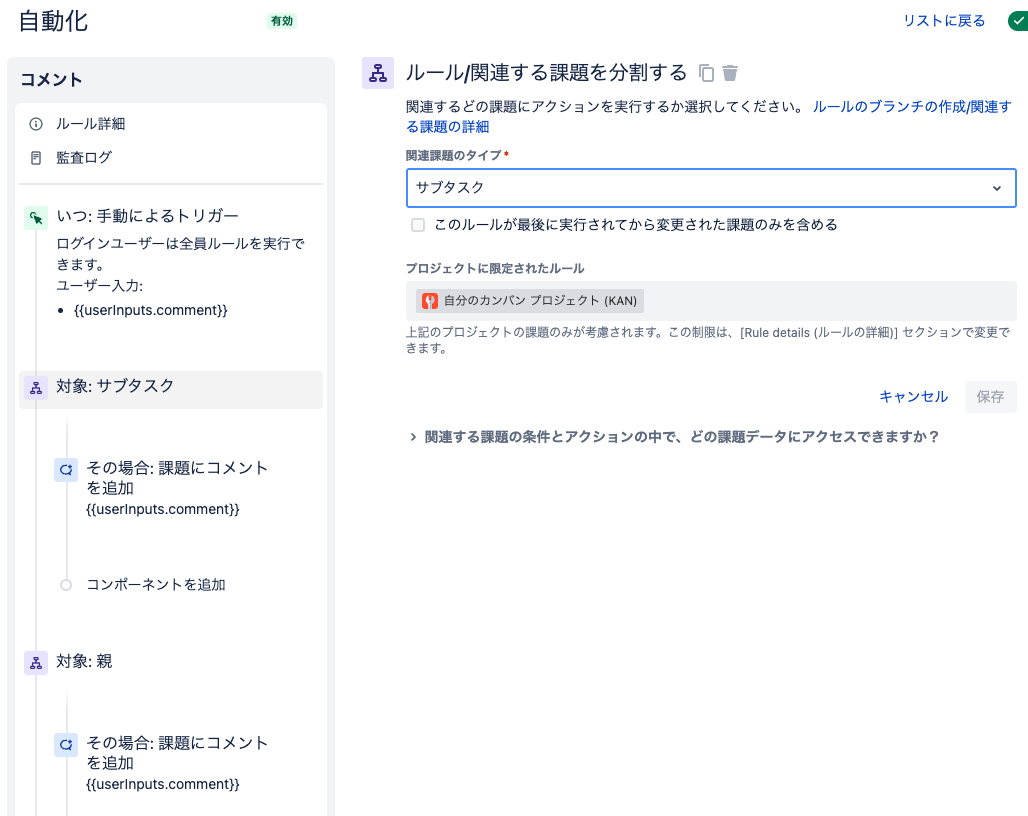Click the キャンセル button
This screenshot has height=816, width=1028.
(913, 397)
